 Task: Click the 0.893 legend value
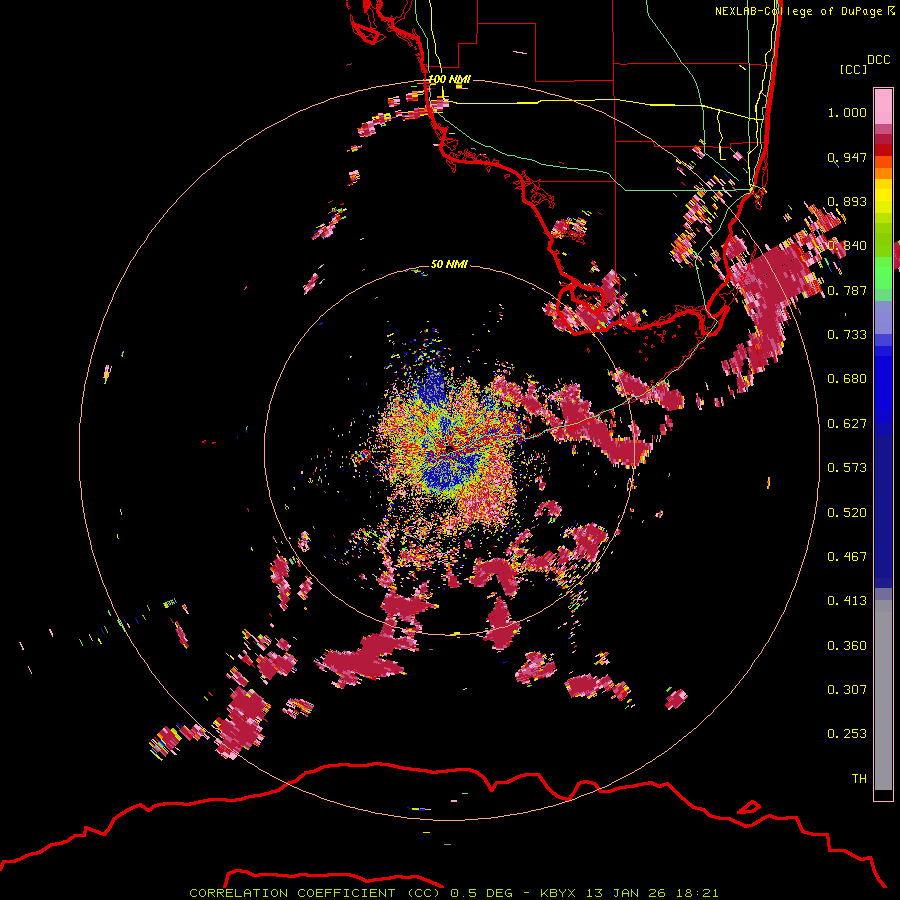pyautogui.click(x=847, y=201)
